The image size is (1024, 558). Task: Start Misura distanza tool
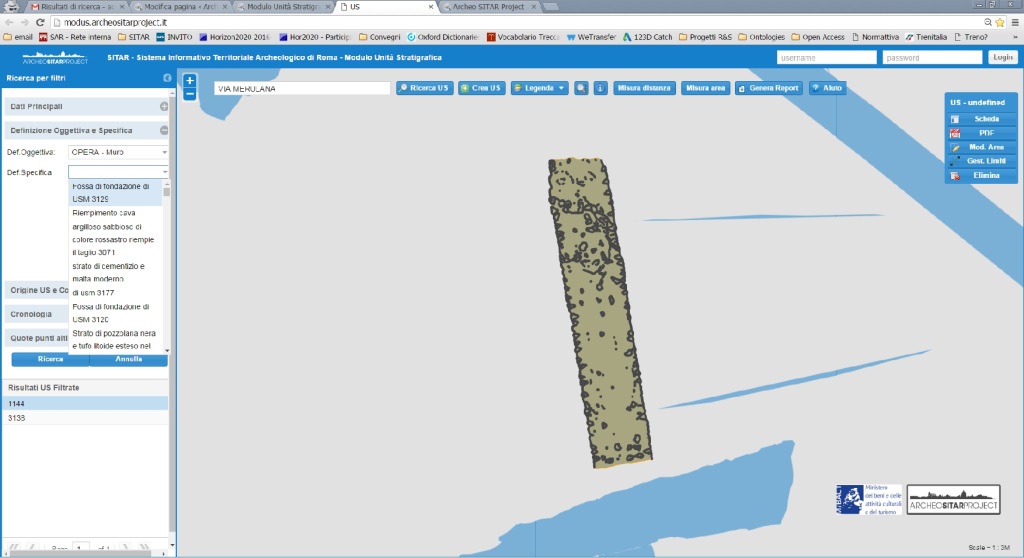point(644,88)
